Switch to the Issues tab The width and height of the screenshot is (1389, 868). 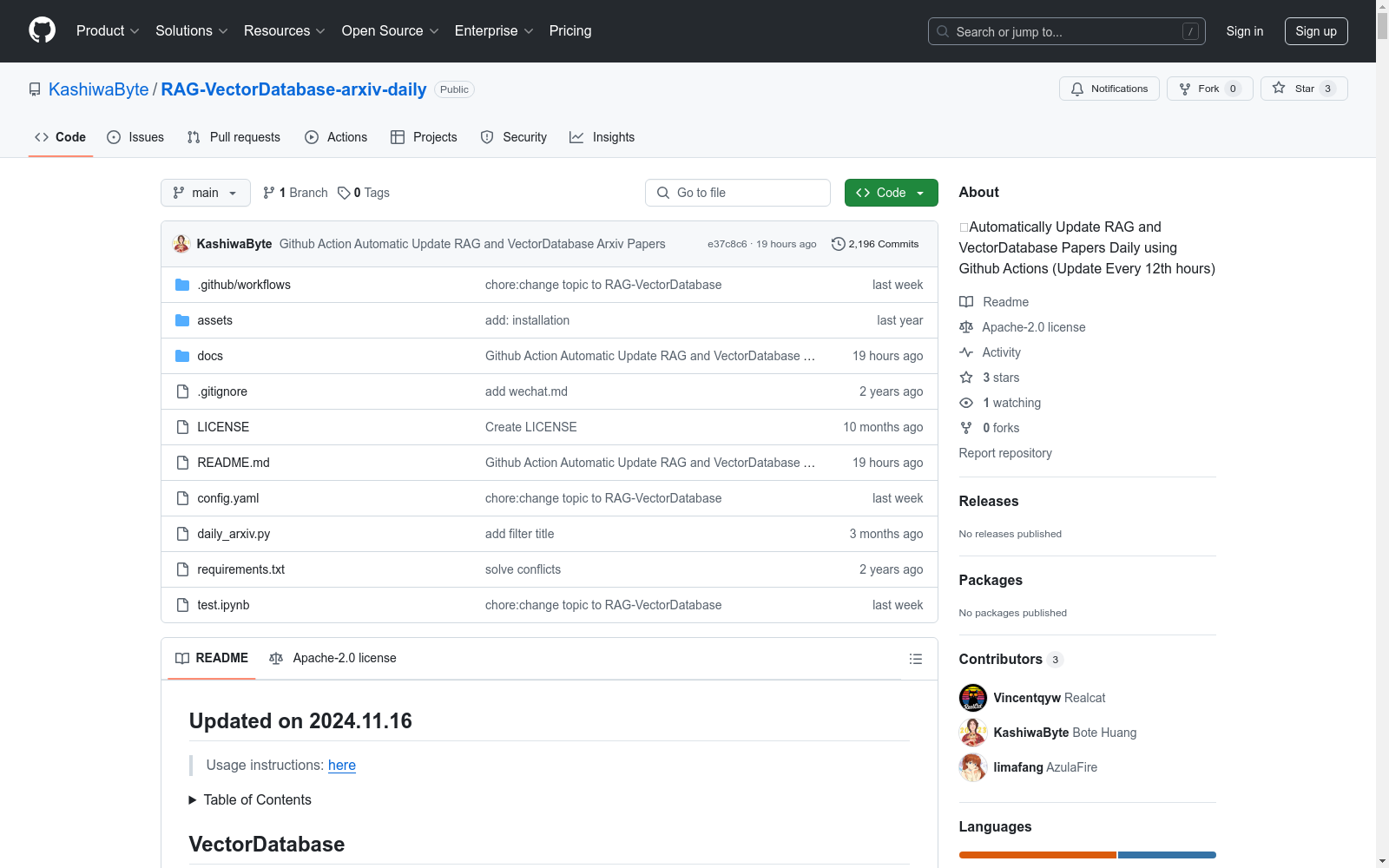[135, 137]
